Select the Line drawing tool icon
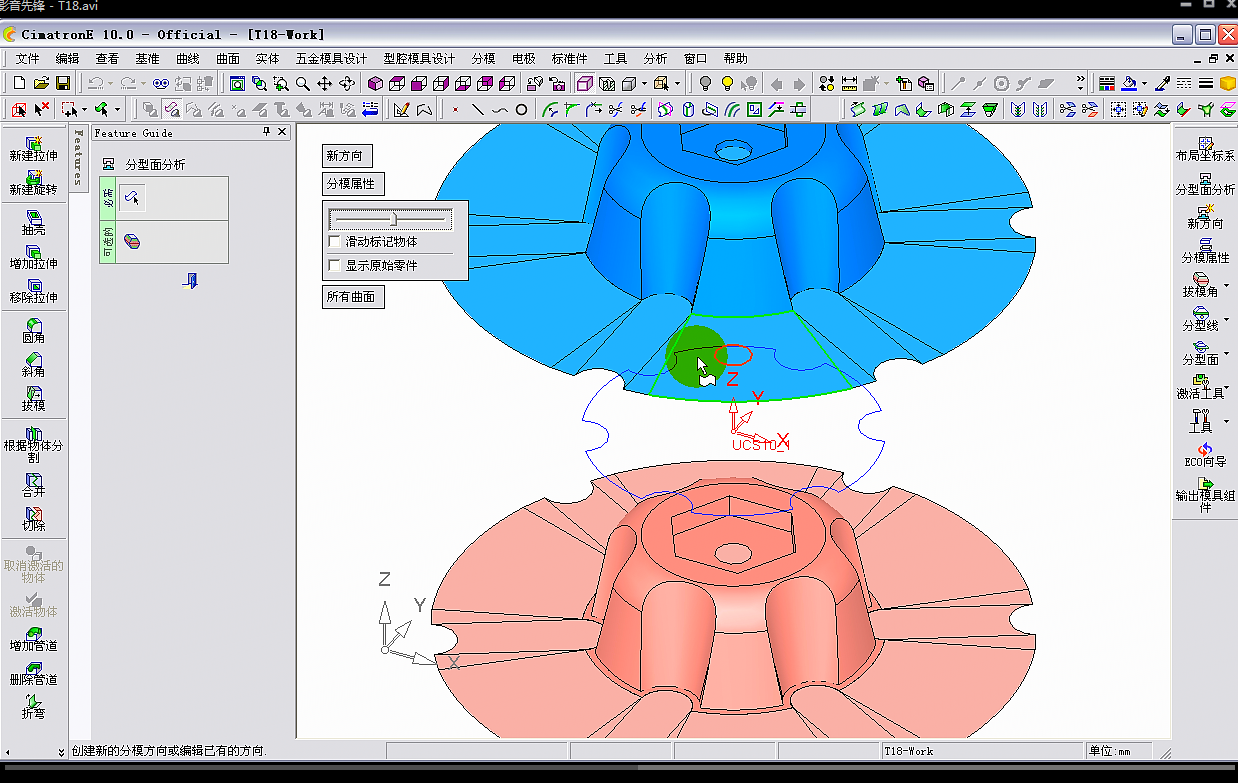1238x783 pixels. coord(478,109)
